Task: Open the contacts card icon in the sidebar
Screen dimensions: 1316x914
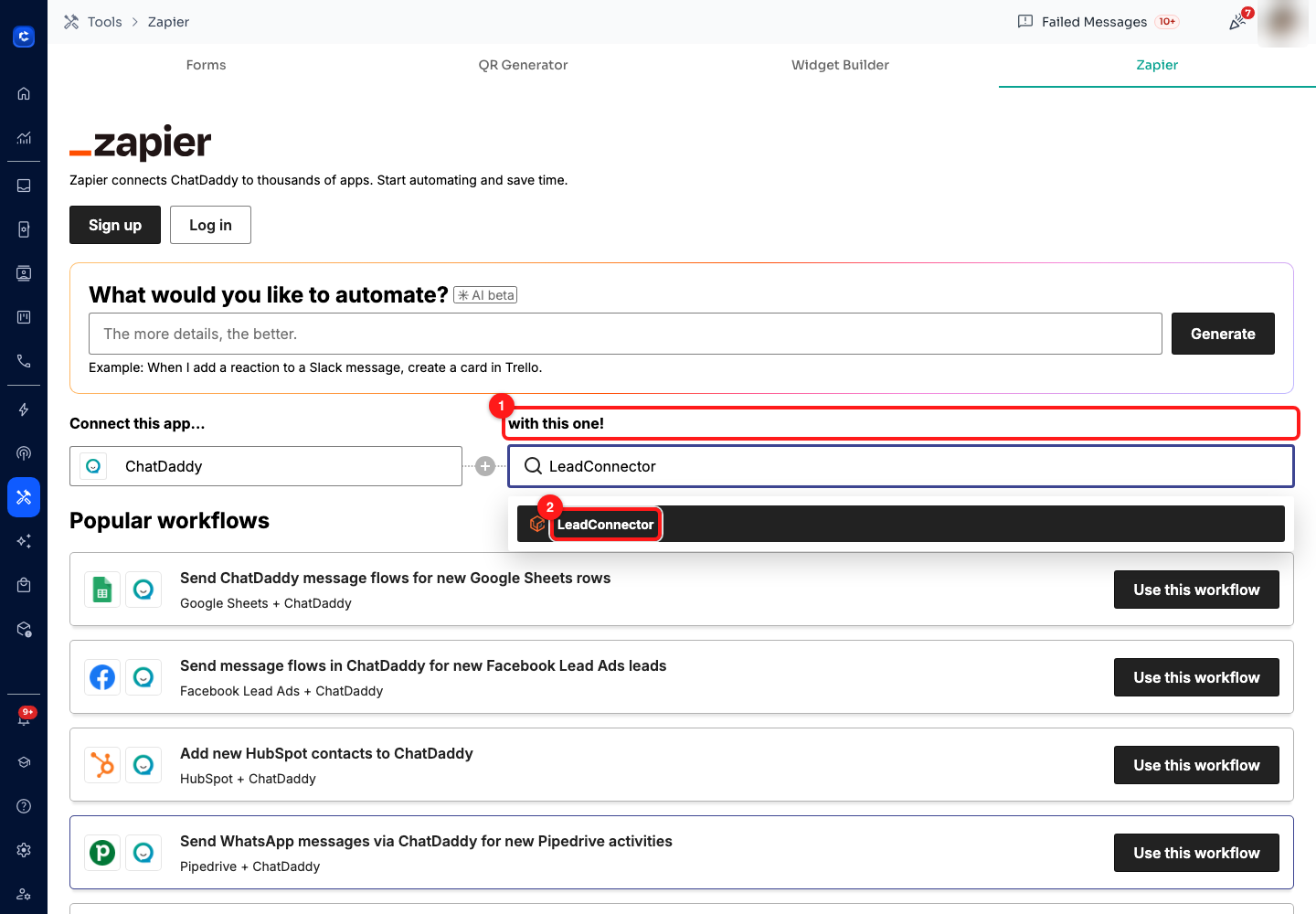Action: [x=24, y=273]
